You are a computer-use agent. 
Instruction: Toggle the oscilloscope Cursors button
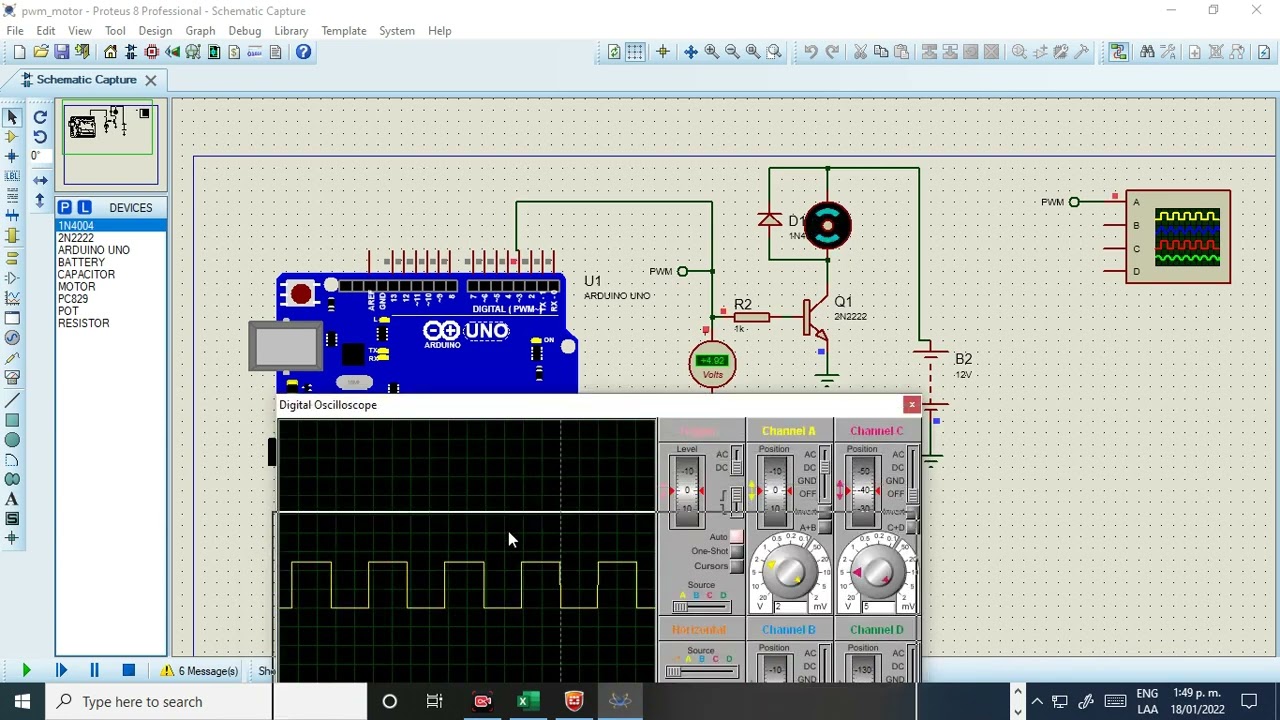[x=737, y=566]
